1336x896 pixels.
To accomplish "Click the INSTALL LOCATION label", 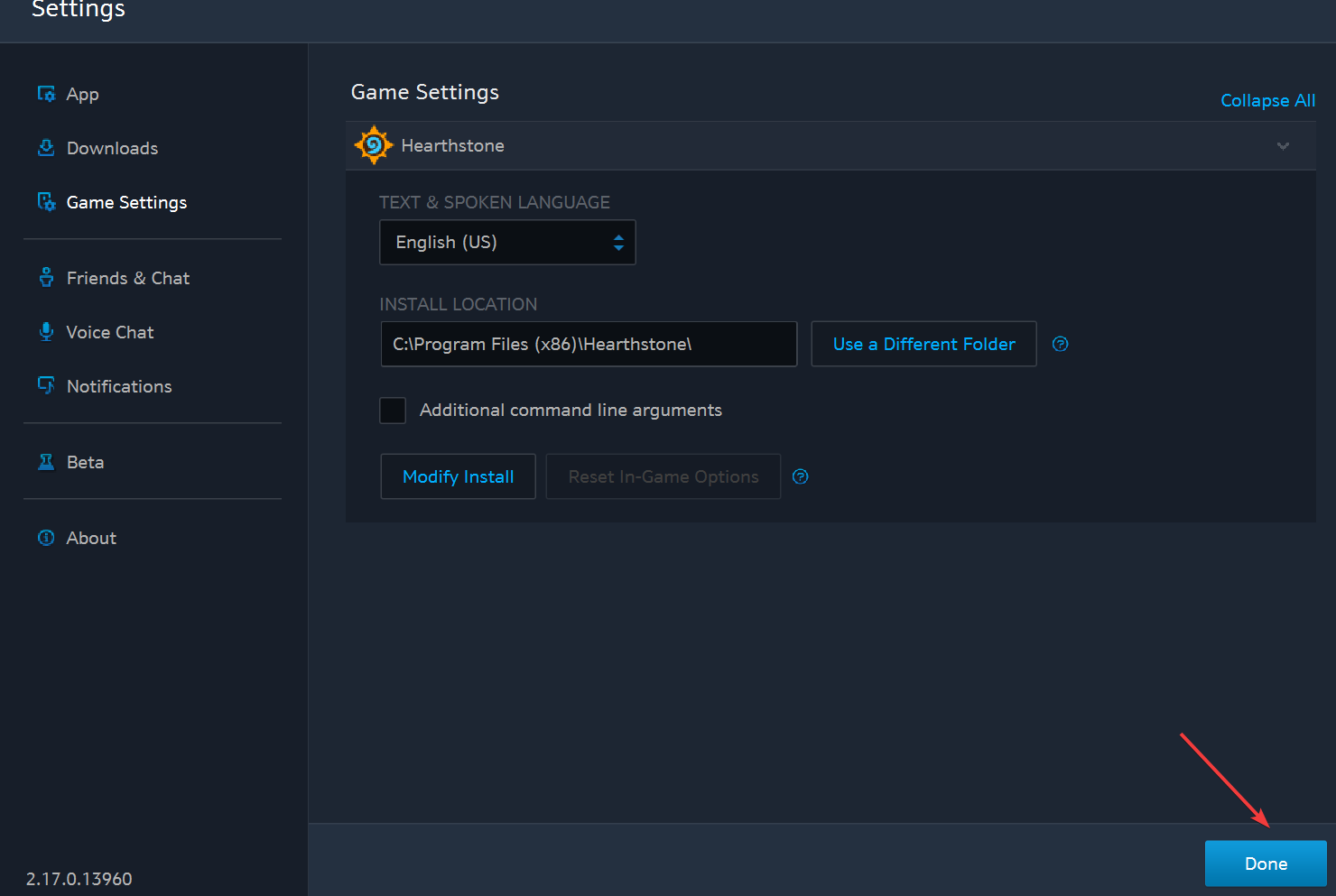I will (459, 304).
